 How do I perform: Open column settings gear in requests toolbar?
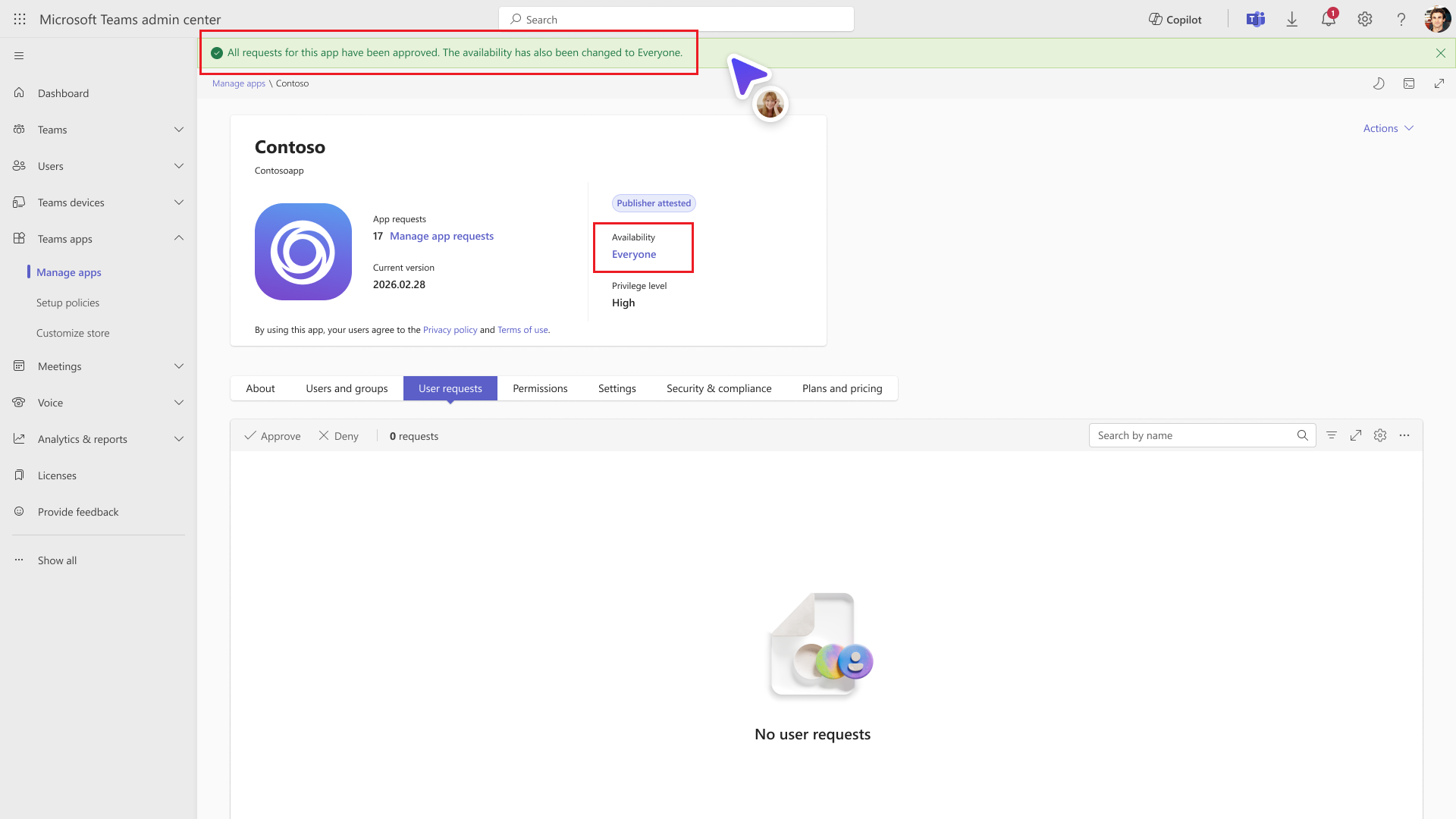pyautogui.click(x=1380, y=435)
